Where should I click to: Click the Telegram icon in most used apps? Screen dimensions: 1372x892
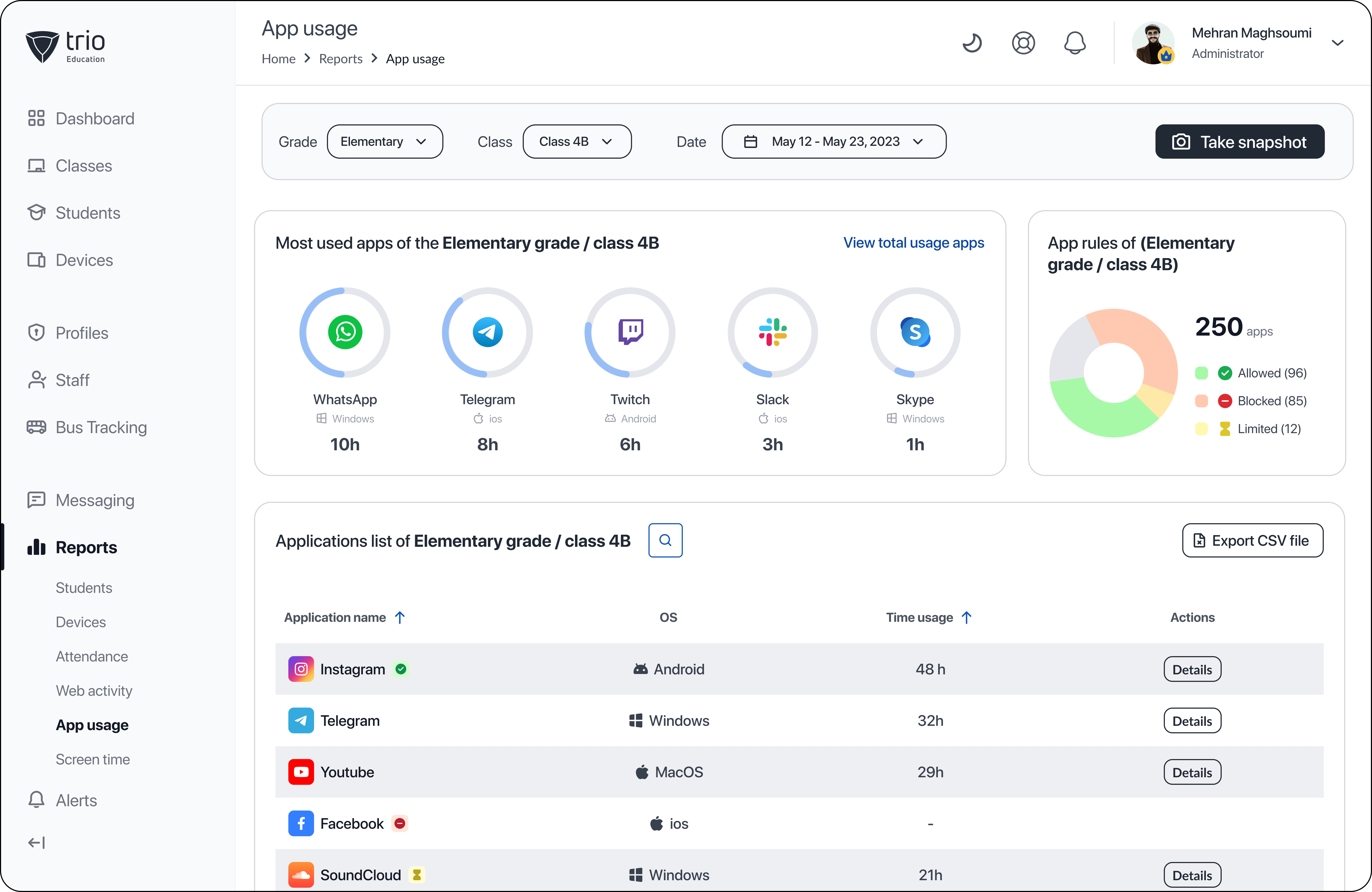487,332
